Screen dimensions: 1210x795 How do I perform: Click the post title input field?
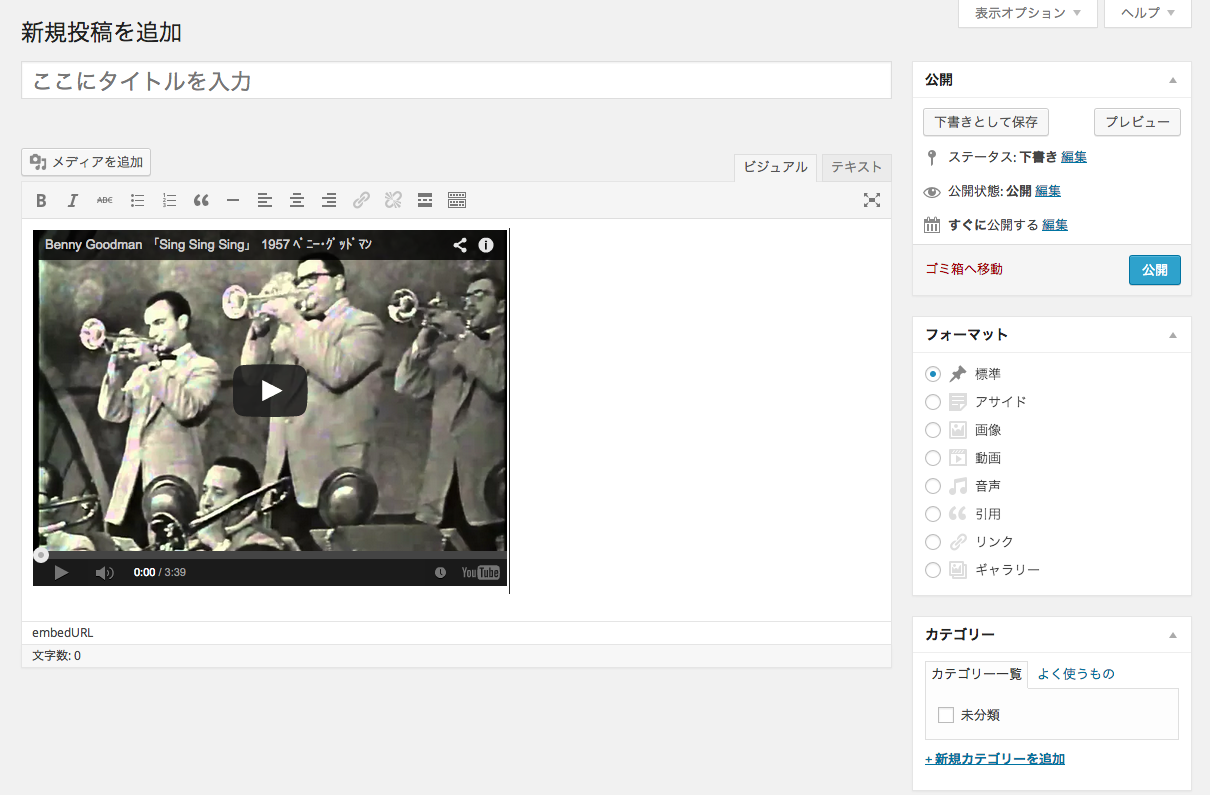(x=456, y=81)
